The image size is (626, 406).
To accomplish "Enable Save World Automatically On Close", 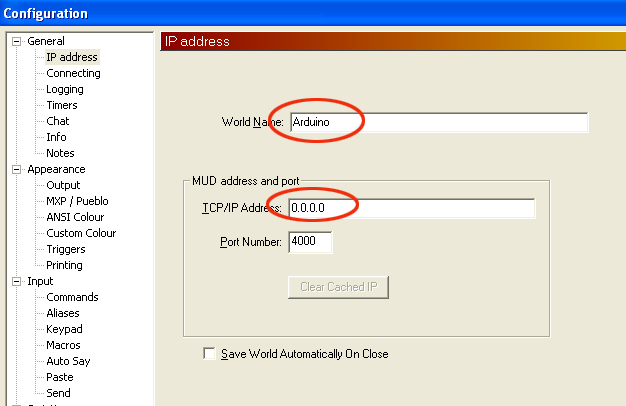I will pyautogui.click(x=209, y=354).
